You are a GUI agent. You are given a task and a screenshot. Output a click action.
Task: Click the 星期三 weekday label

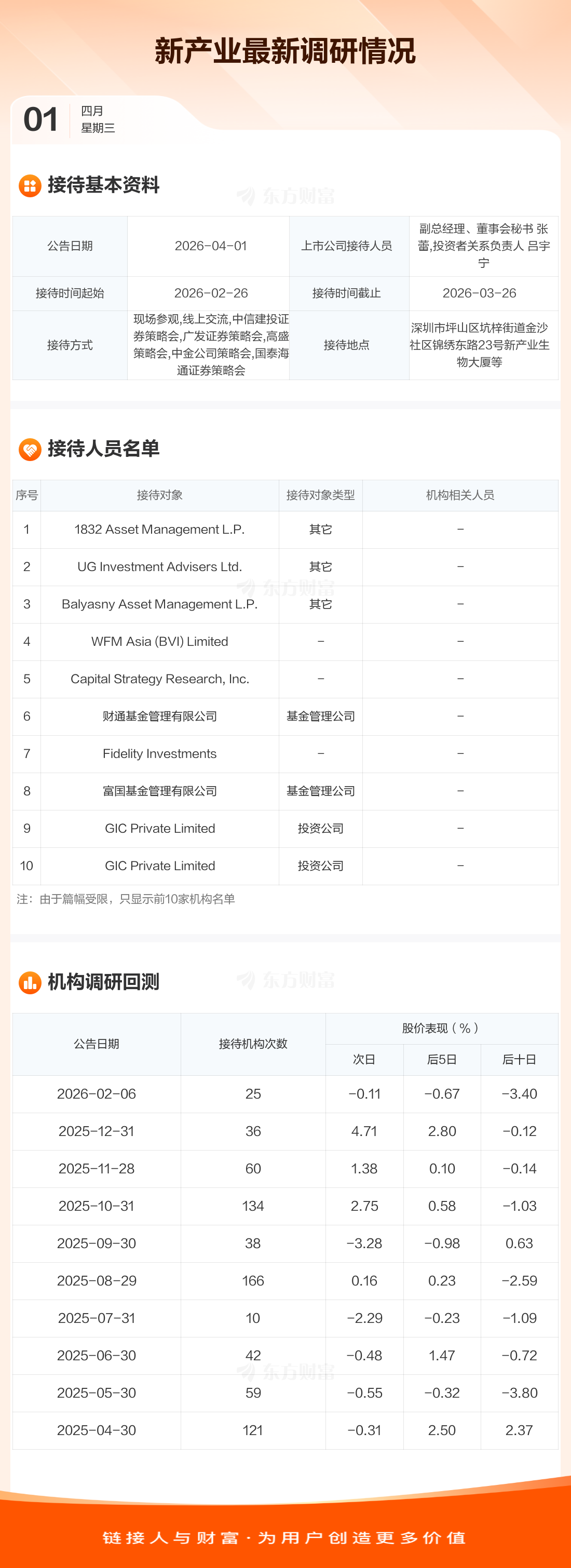[98, 128]
